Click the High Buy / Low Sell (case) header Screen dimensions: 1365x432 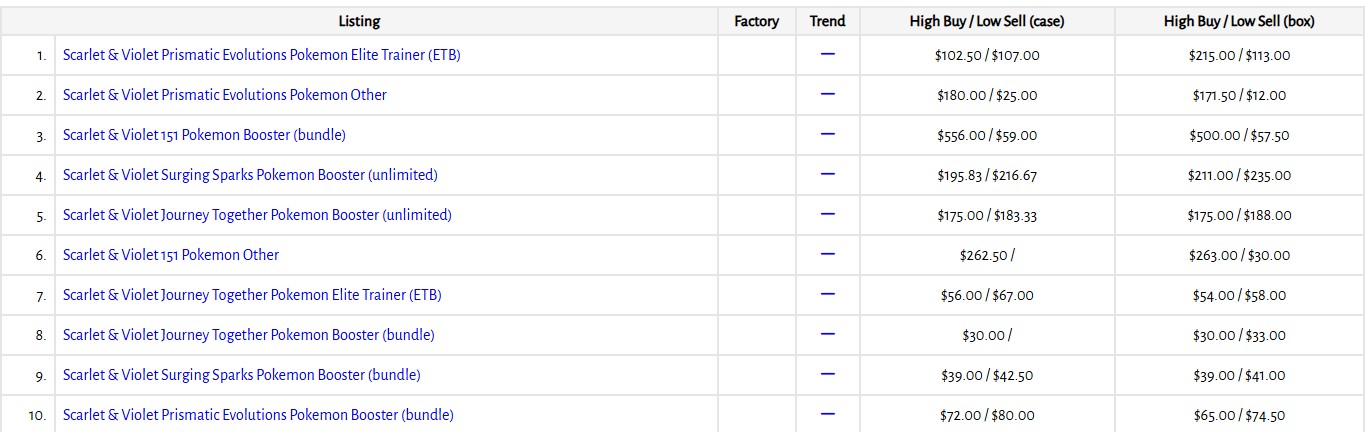point(987,21)
